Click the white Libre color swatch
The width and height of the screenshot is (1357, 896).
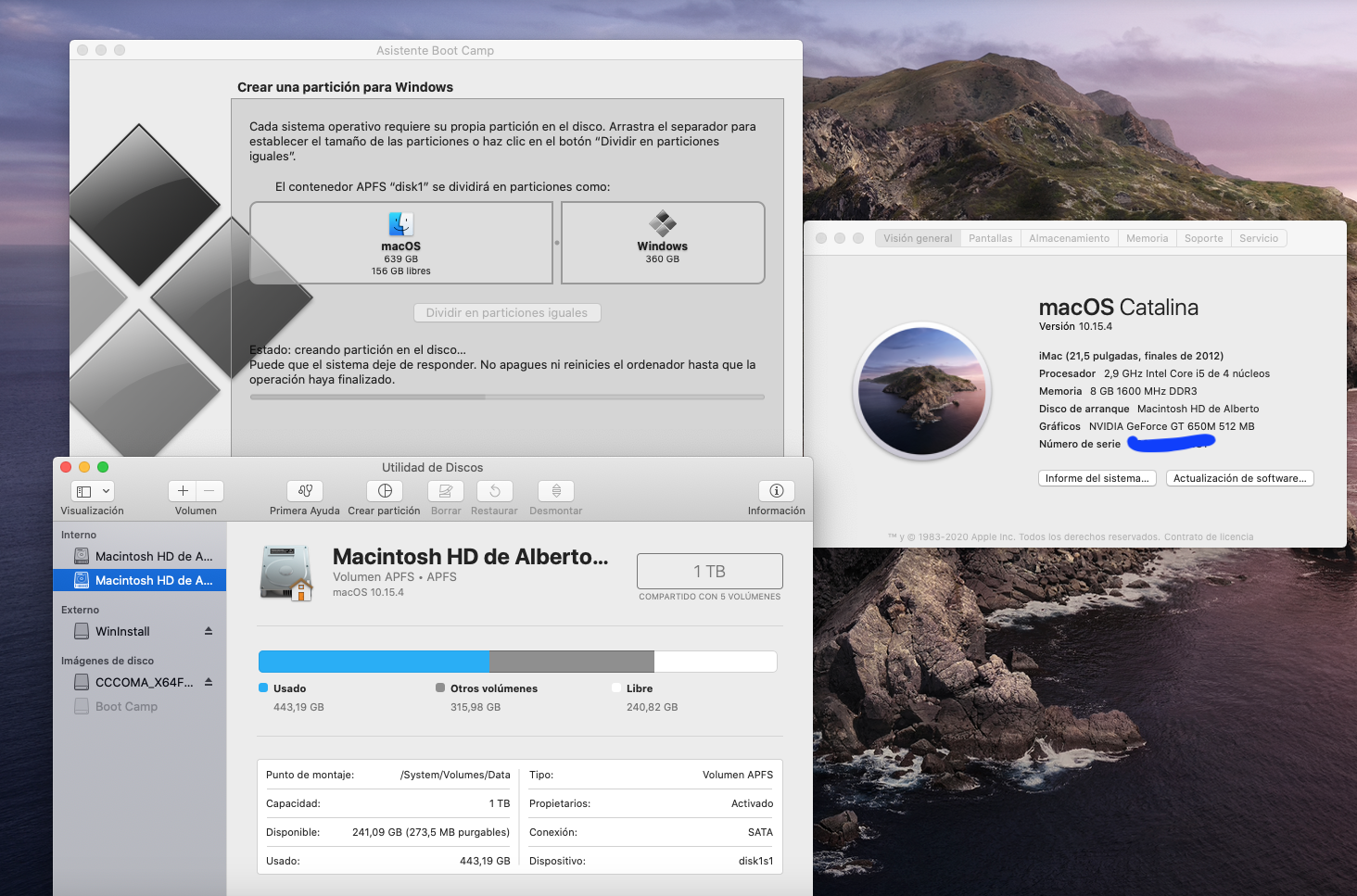616,688
